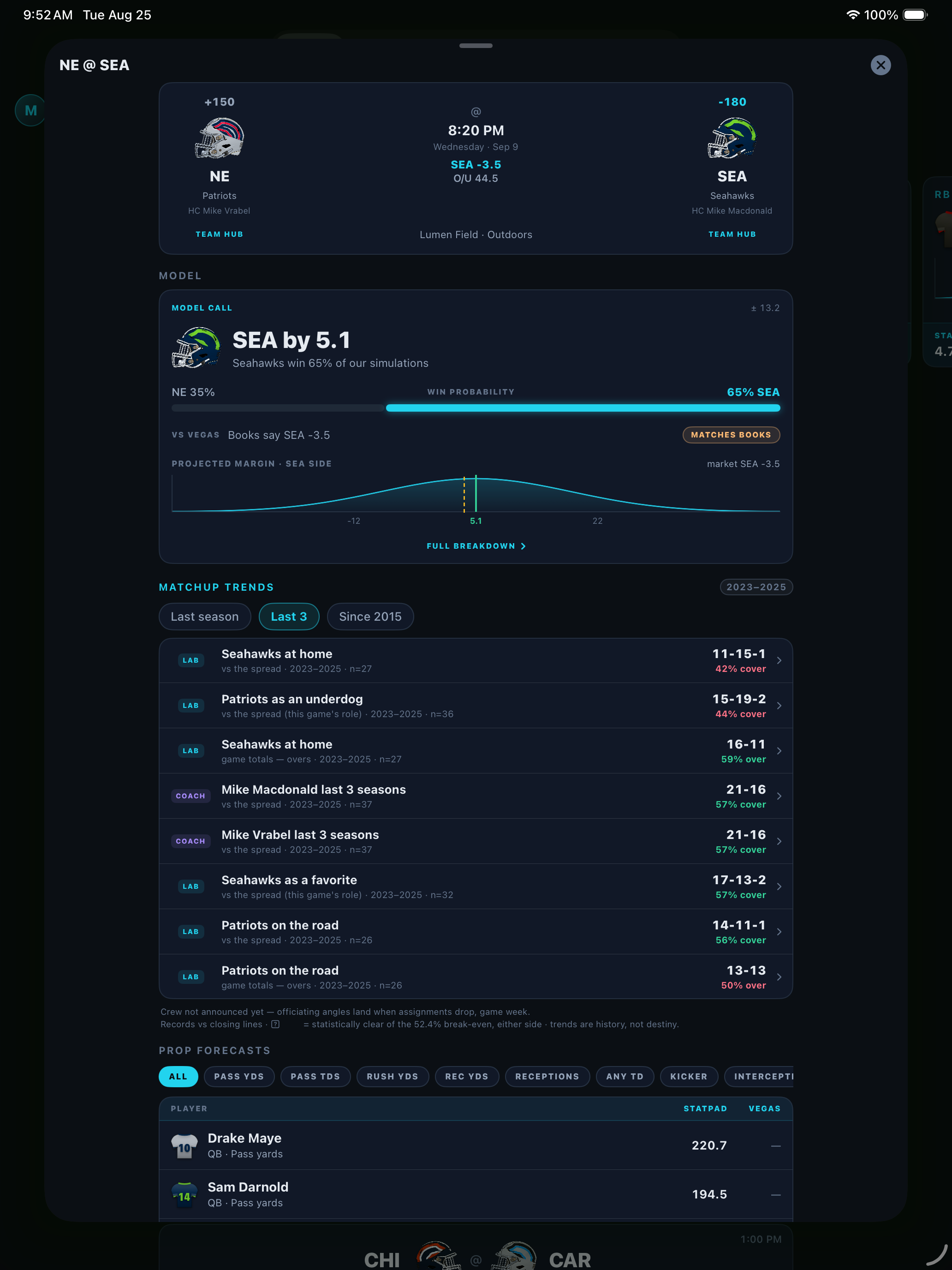Tap Seahawks helmet in Model Call card
Screen dimensions: 952x1270
tap(196, 347)
